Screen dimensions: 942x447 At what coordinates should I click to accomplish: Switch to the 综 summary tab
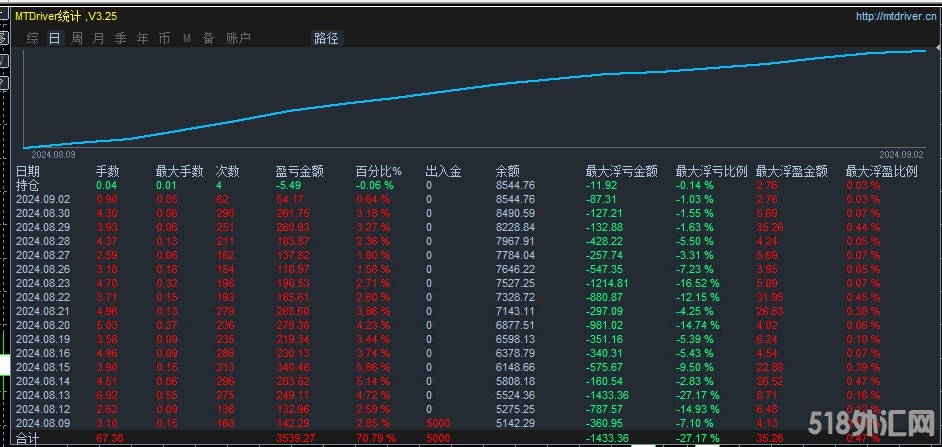pos(32,38)
